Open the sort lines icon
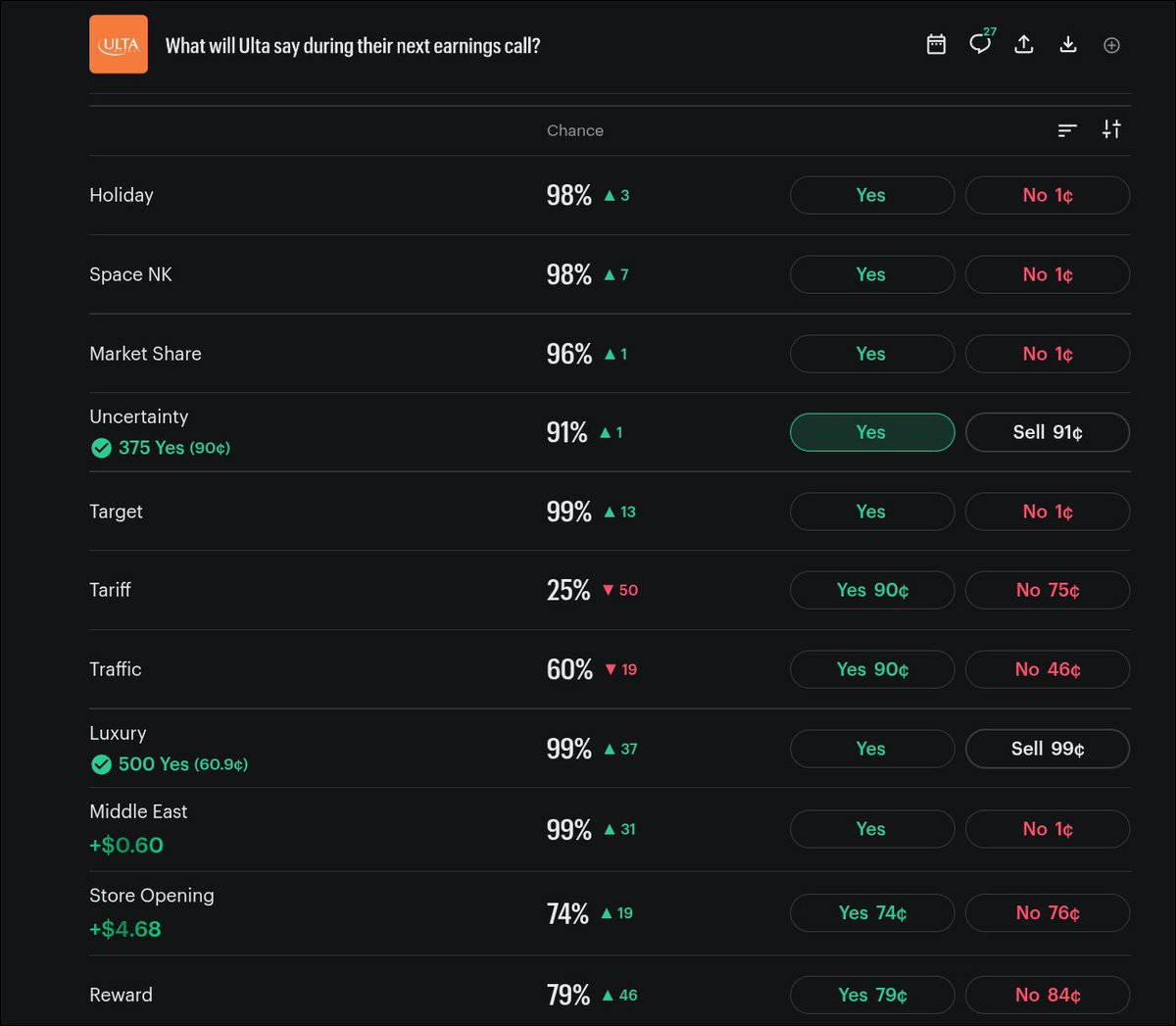The image size is (1176, 1026). (x=1067, y=129)
